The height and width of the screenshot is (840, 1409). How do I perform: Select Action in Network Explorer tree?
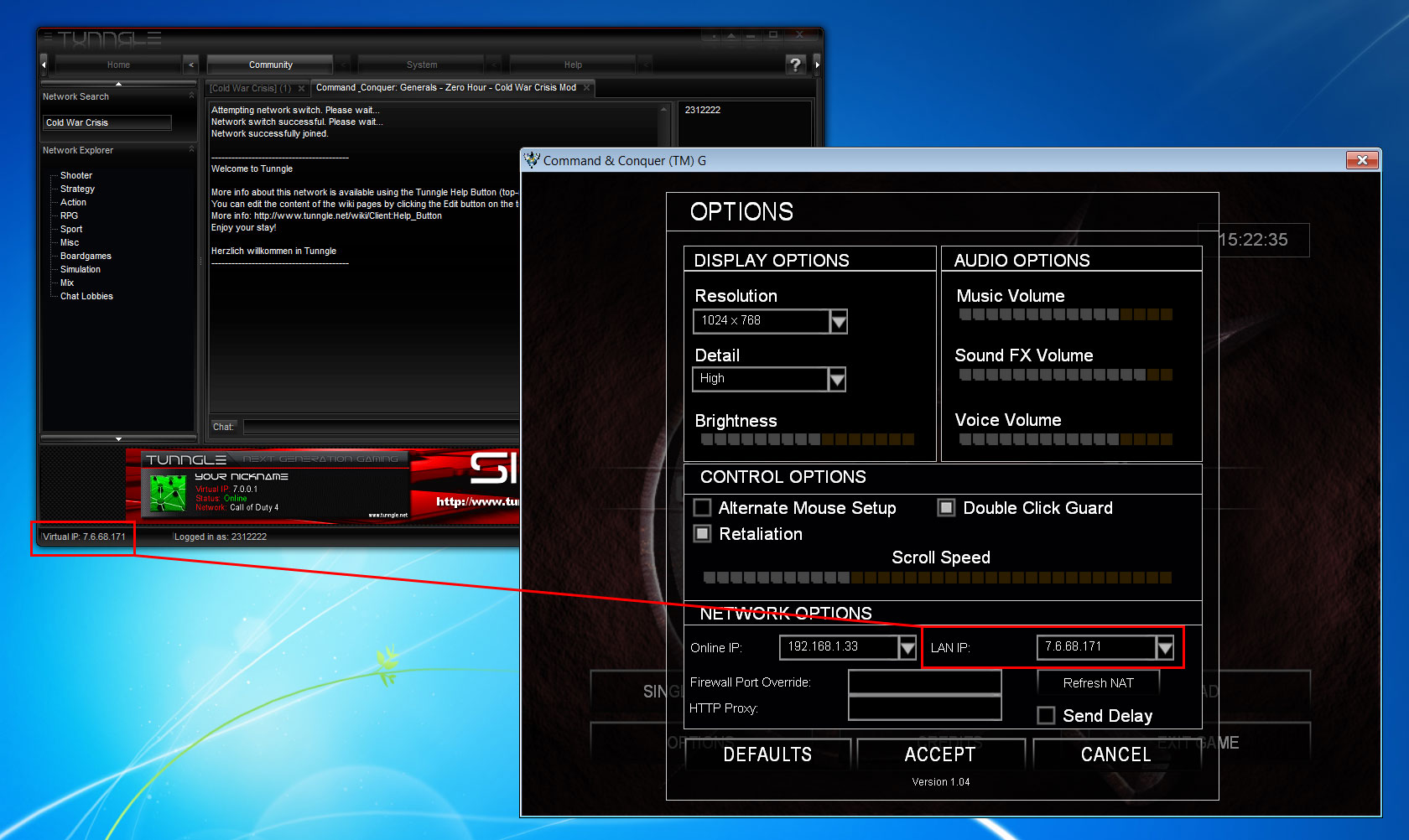[73, 202]
